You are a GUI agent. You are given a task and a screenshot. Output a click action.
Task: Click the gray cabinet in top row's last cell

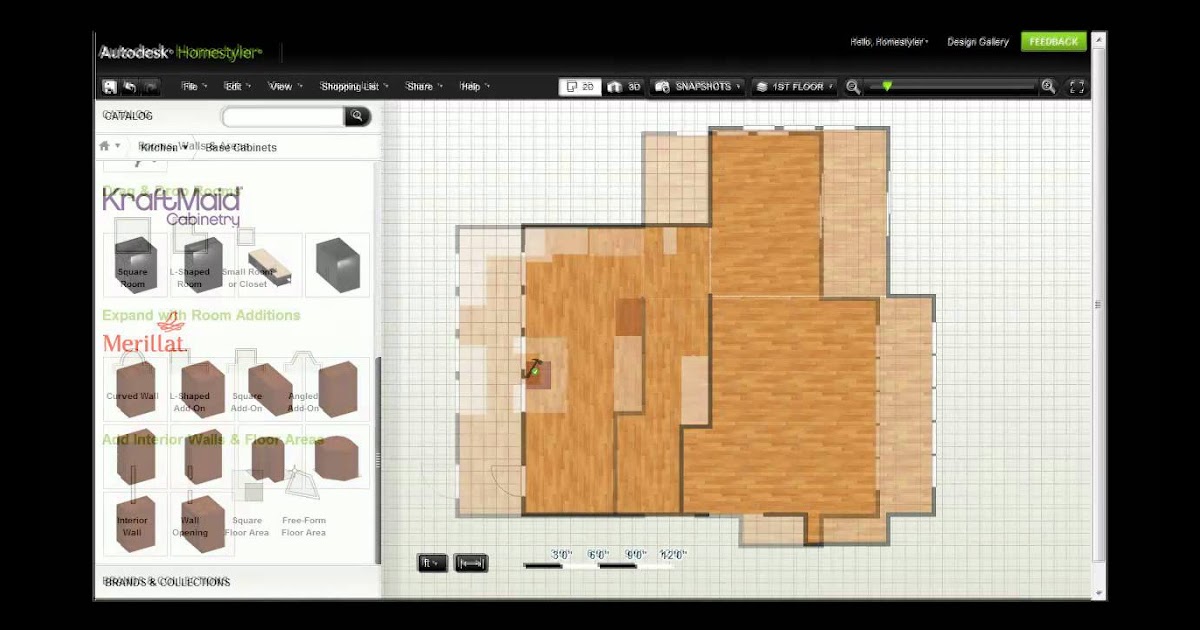click(337, 265)
